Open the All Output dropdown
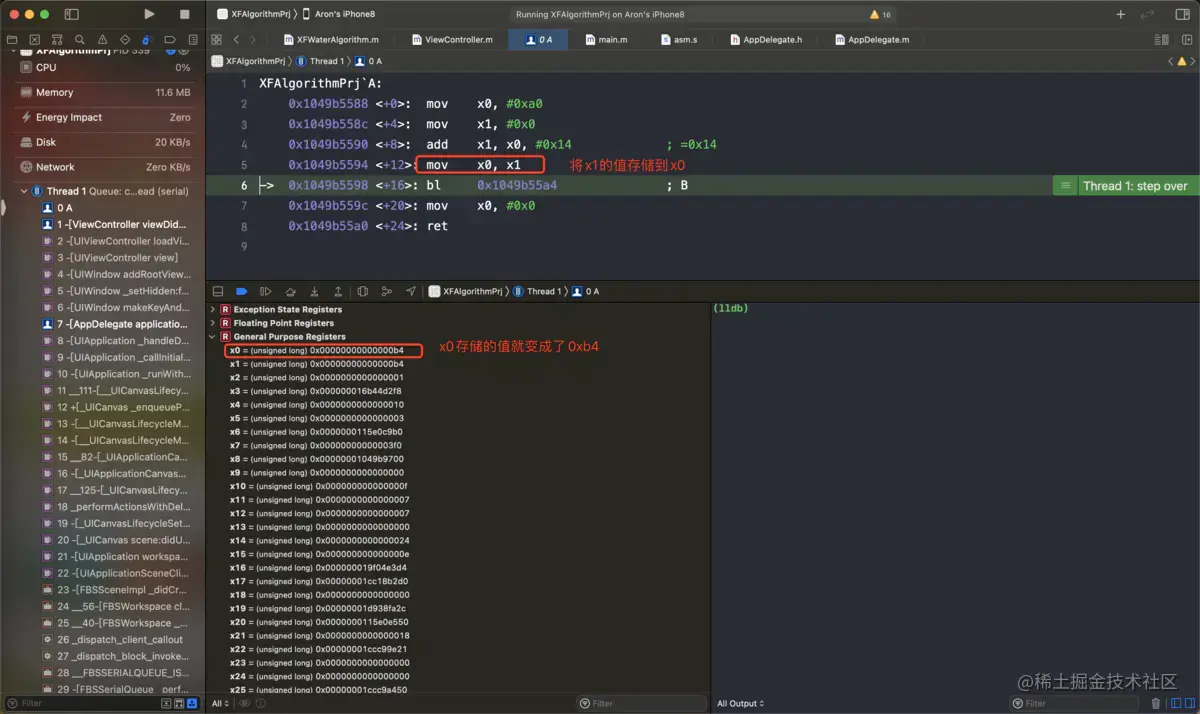 pyautogui.click(x=741, y=703)
